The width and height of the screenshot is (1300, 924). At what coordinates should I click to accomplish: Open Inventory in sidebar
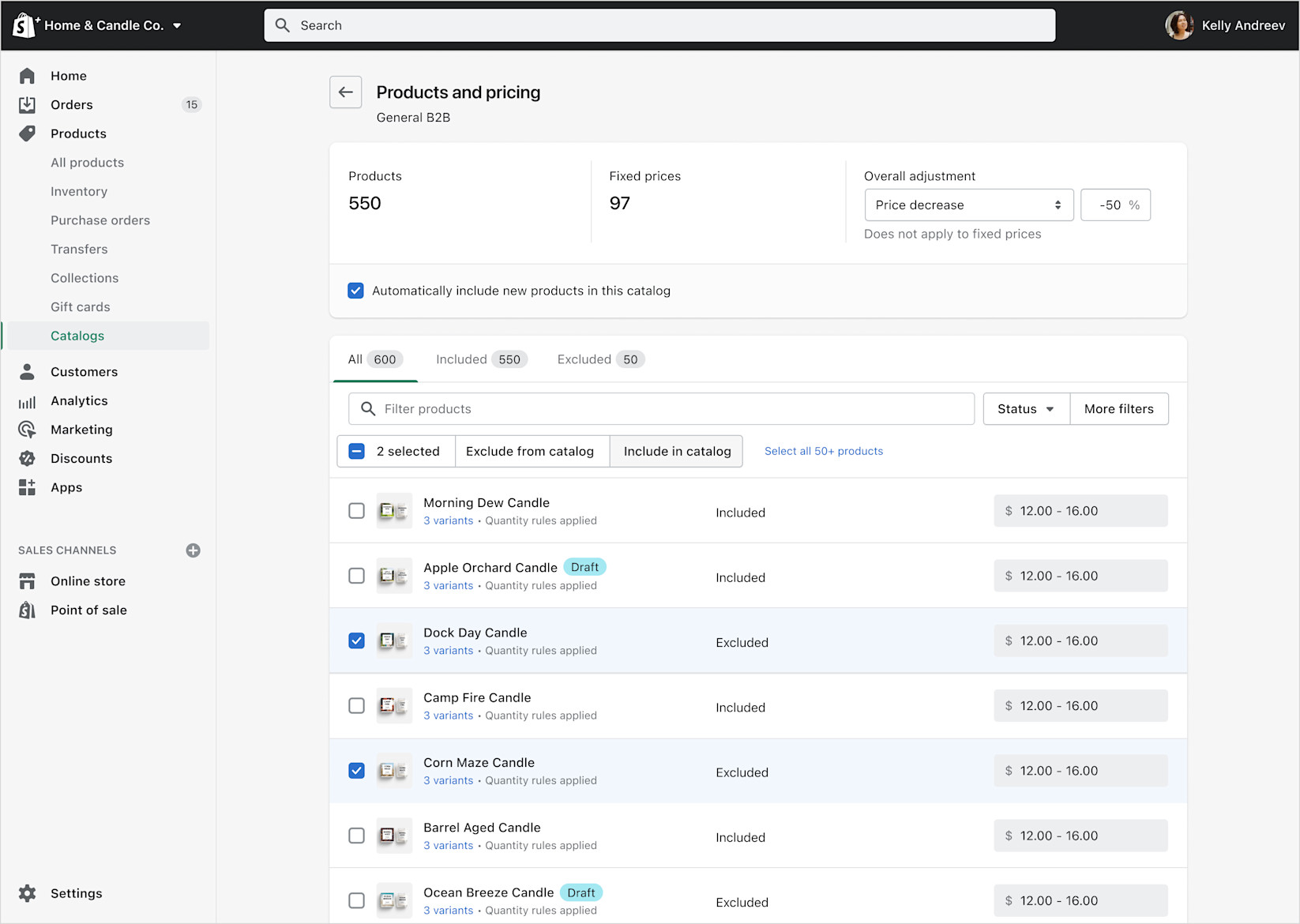coord(79,191)
